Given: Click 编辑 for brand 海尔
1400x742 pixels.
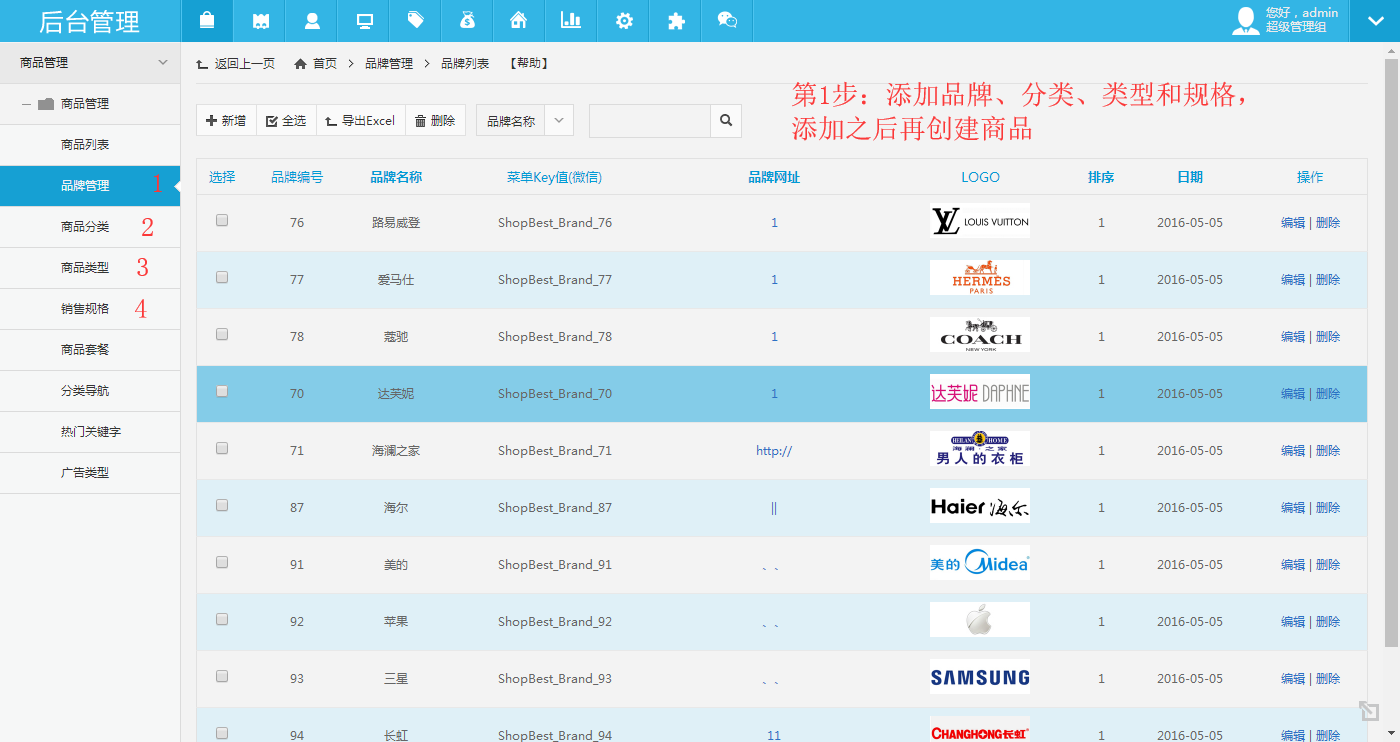Looking at the screenshot, I should coord(1293,507).
